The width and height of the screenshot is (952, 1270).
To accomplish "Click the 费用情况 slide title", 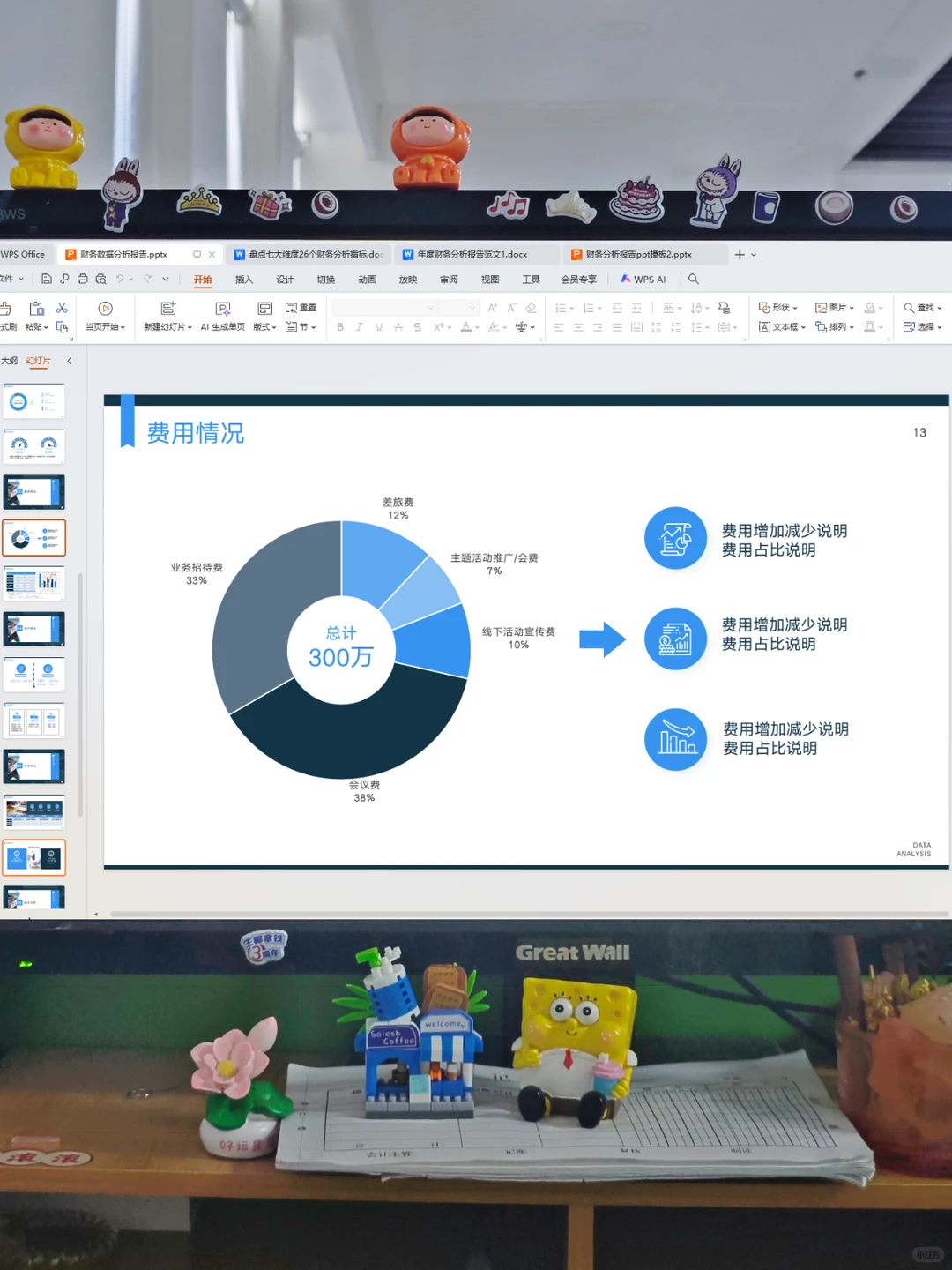I will click(x=195, y=433).
